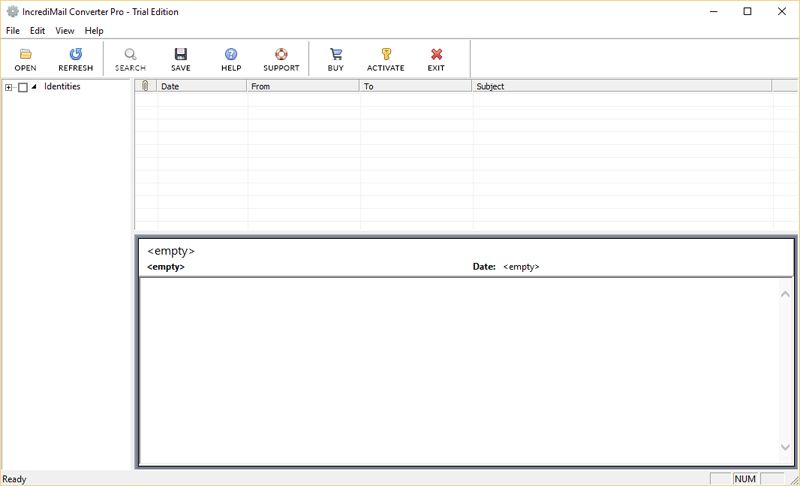
Task: Open the View menu
Action: [65, 31]
